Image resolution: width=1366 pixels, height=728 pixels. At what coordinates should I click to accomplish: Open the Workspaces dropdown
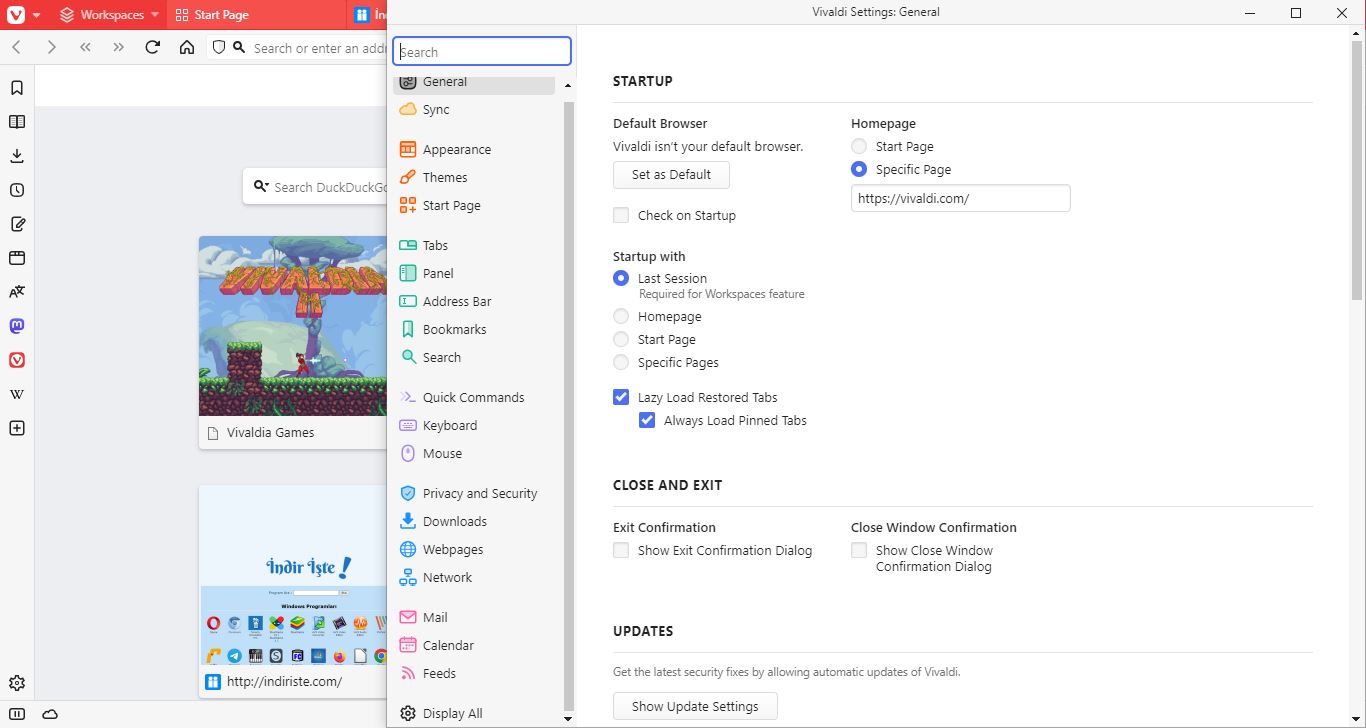[x=109, y=15]
